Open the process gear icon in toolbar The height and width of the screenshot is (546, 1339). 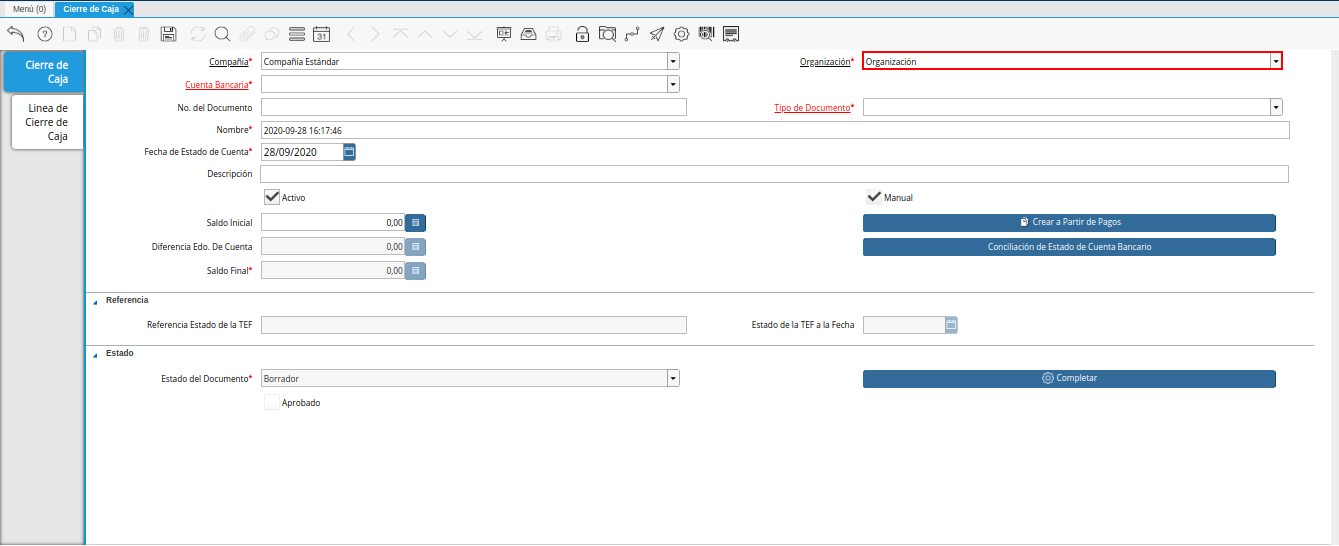[x=682, y=34]
